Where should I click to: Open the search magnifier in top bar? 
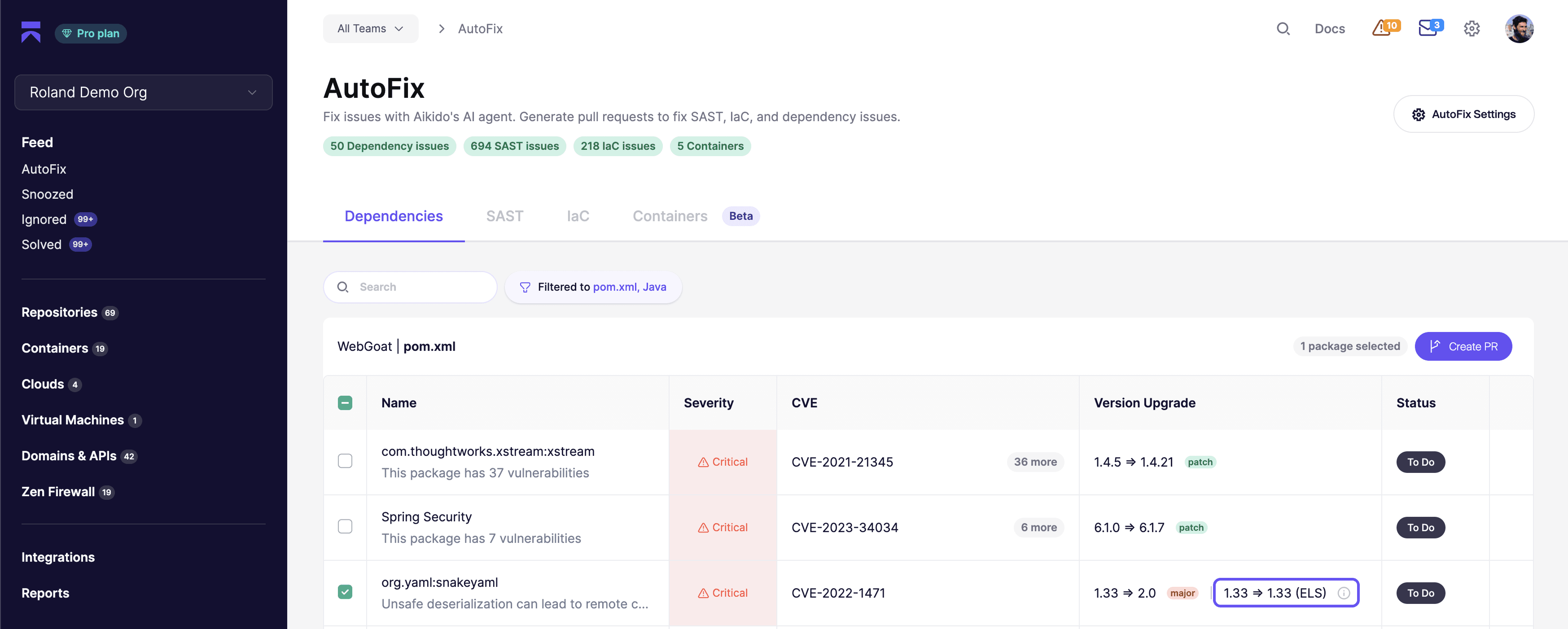[1283, 29]
